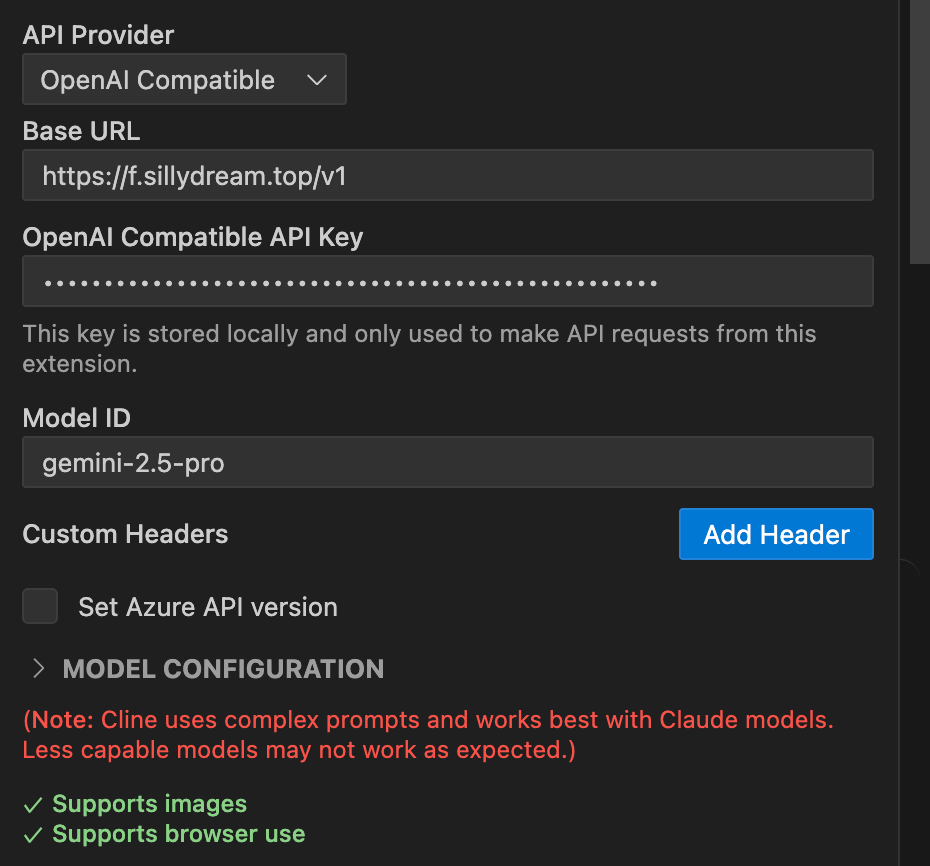Click the MODEL CONFIGURATION section heading
This screenshot has width=930, height=866.
coord(223,669)
